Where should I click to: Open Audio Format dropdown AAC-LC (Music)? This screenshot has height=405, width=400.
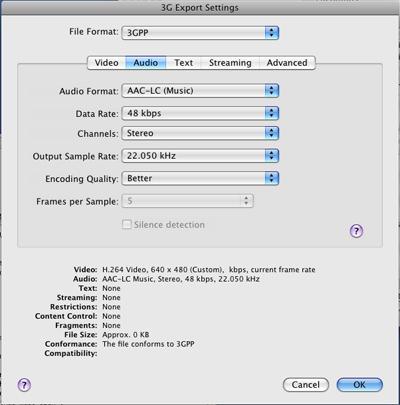point(200,91)
